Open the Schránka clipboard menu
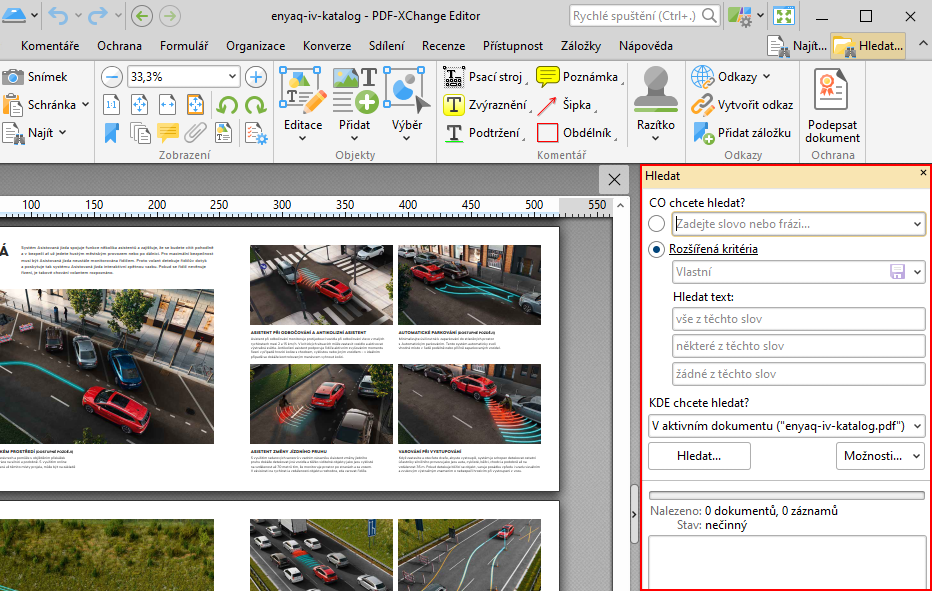 point(46,105)
